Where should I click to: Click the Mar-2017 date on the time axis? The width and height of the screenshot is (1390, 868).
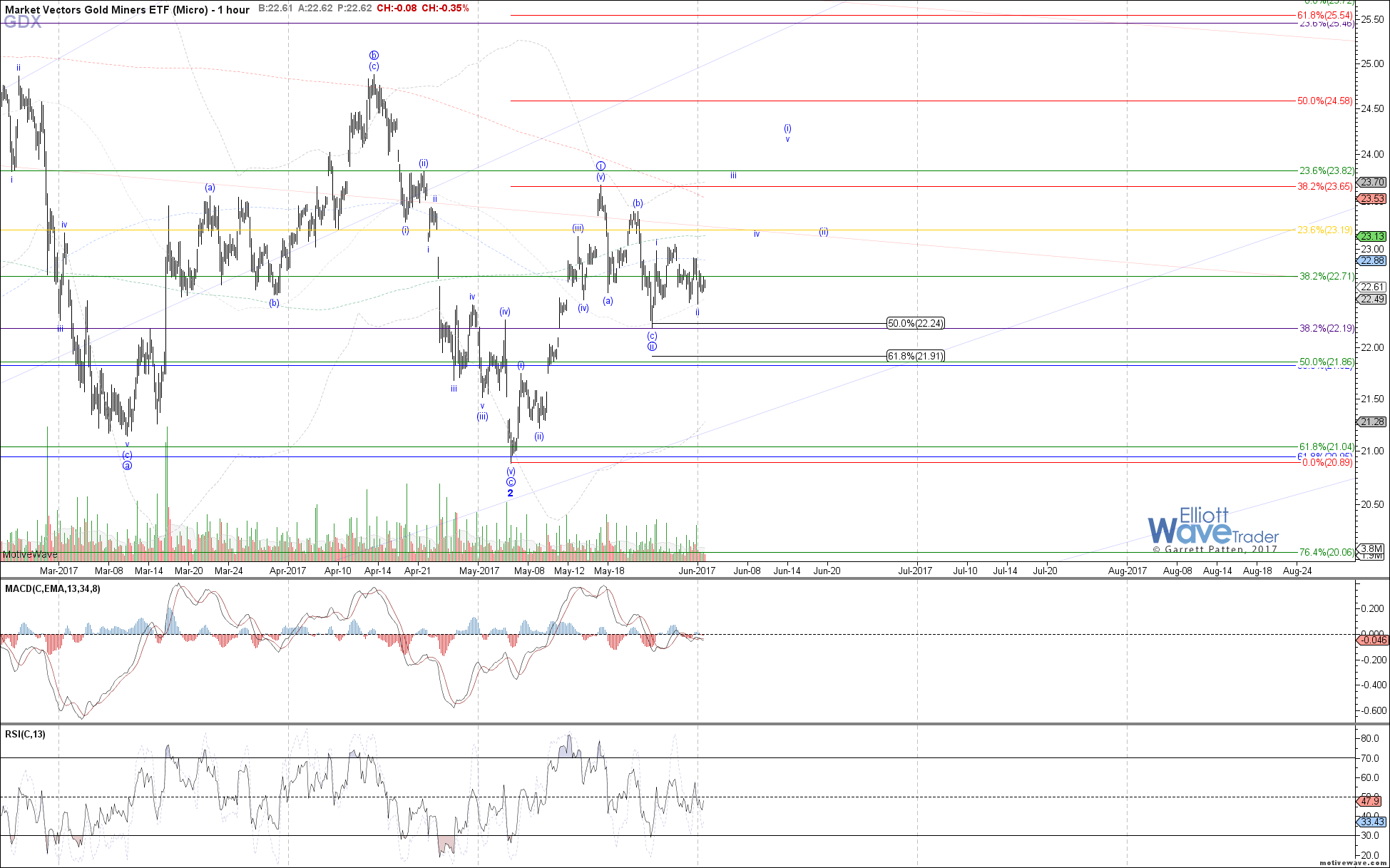click(x=58, y=571)
